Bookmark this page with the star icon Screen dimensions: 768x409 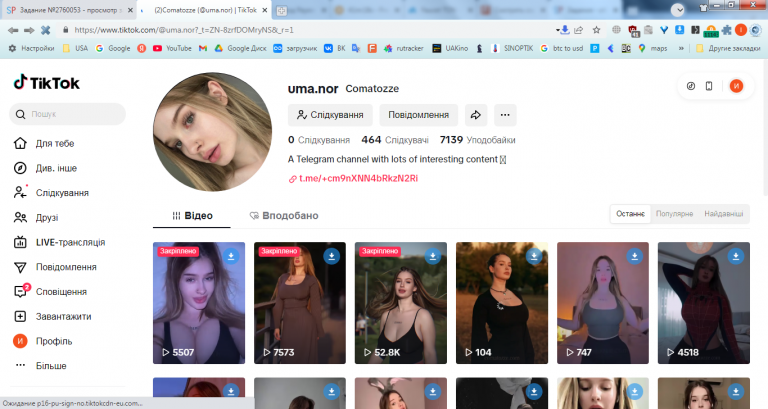tap(596, 30)
